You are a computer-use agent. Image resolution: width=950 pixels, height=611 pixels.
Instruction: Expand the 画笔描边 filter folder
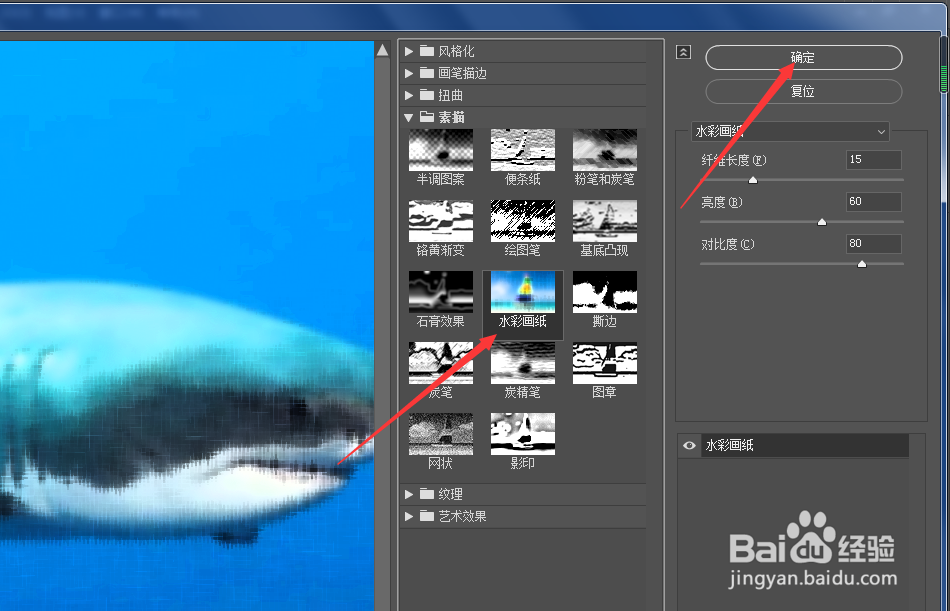tap(409, 73)
